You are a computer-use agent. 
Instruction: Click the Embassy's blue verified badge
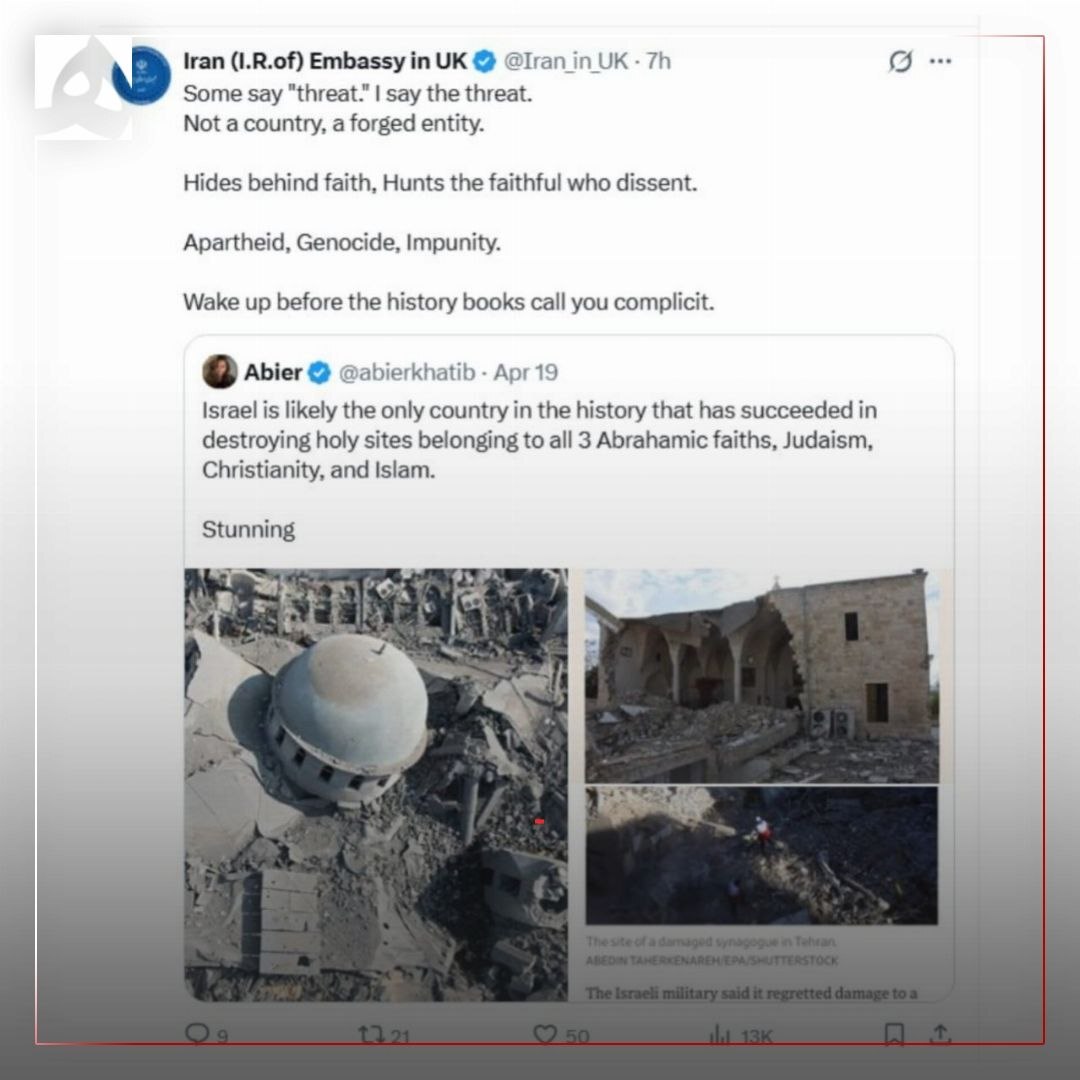tap(485, 61)
